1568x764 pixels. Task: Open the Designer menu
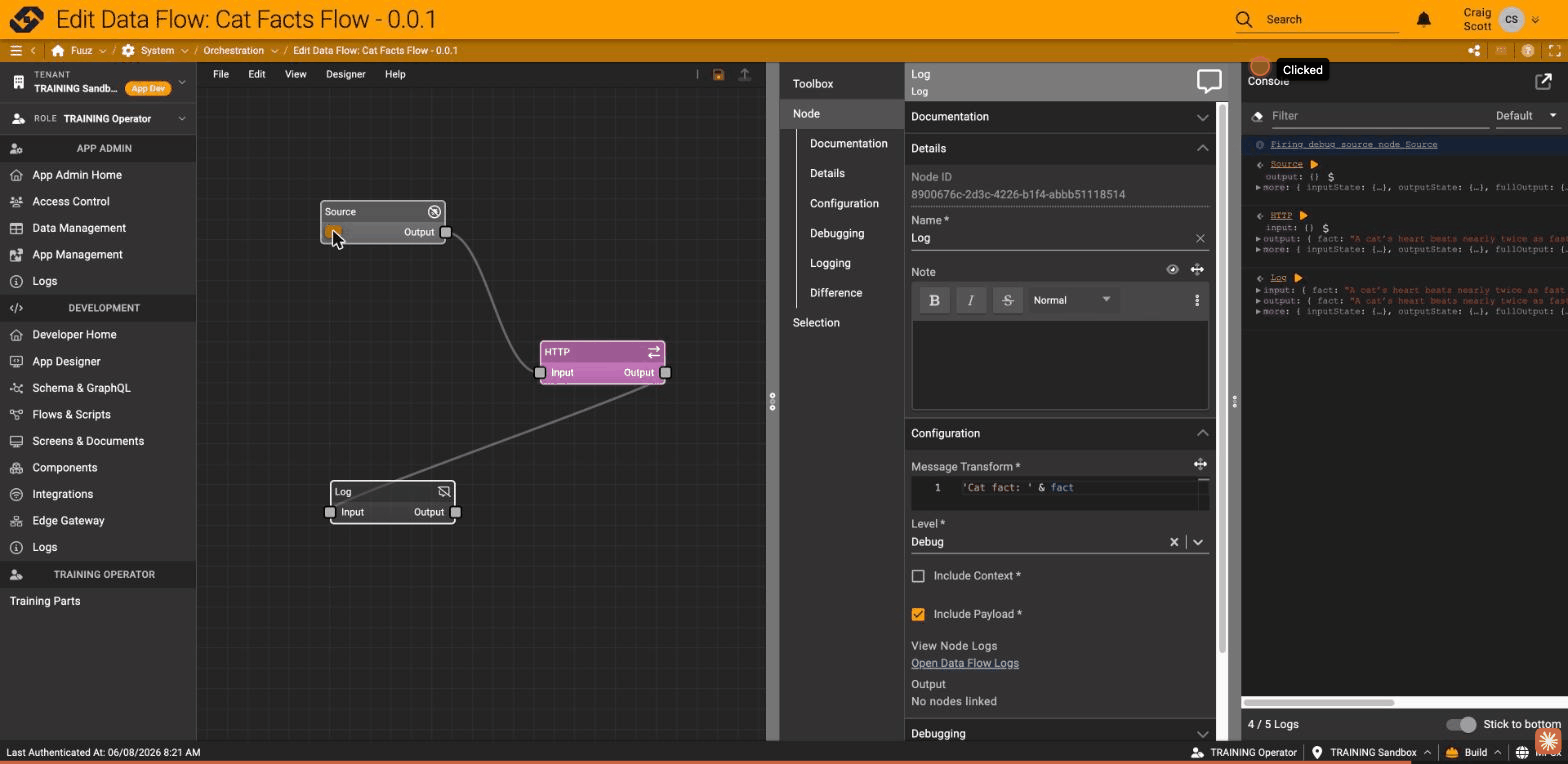[346, 74]
